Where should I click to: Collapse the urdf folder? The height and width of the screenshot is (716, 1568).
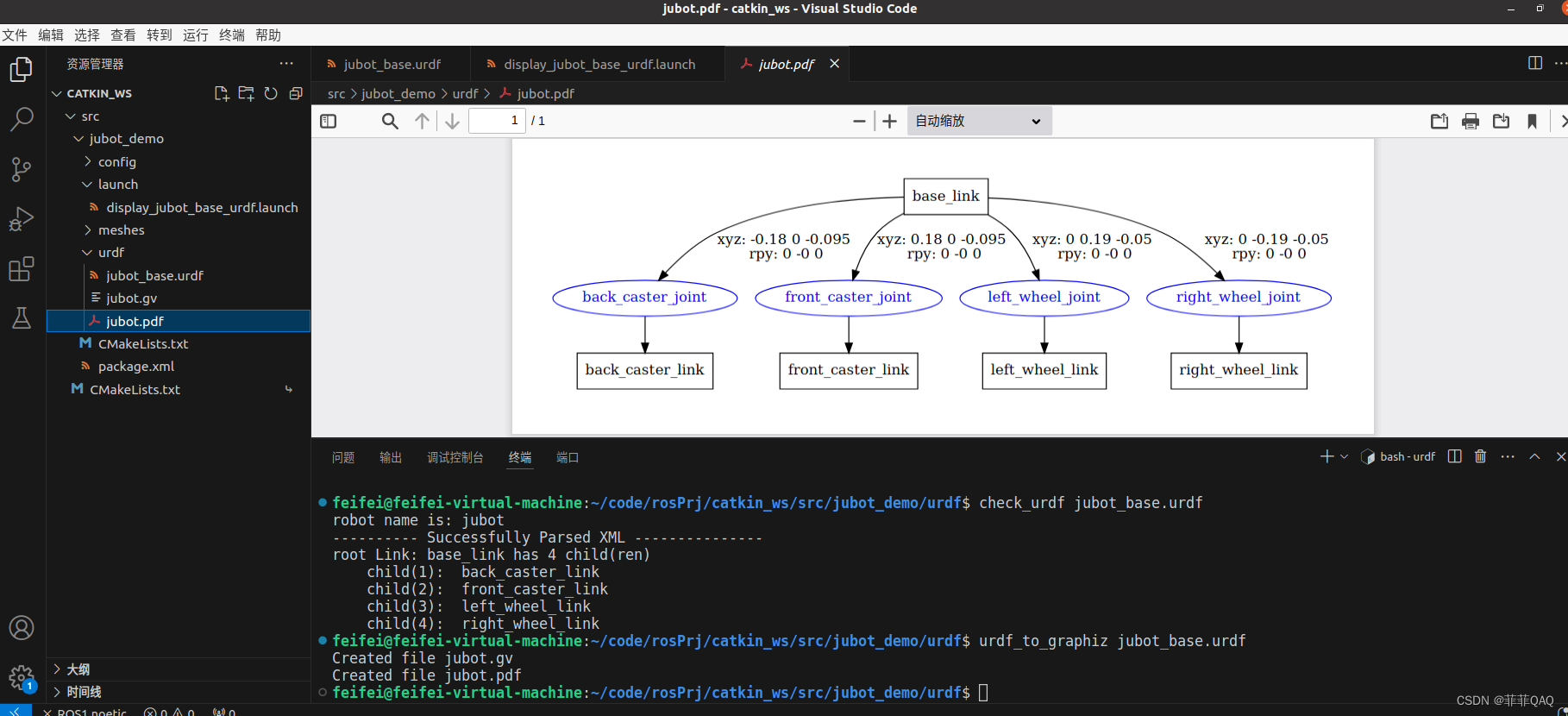click(87, 252)
